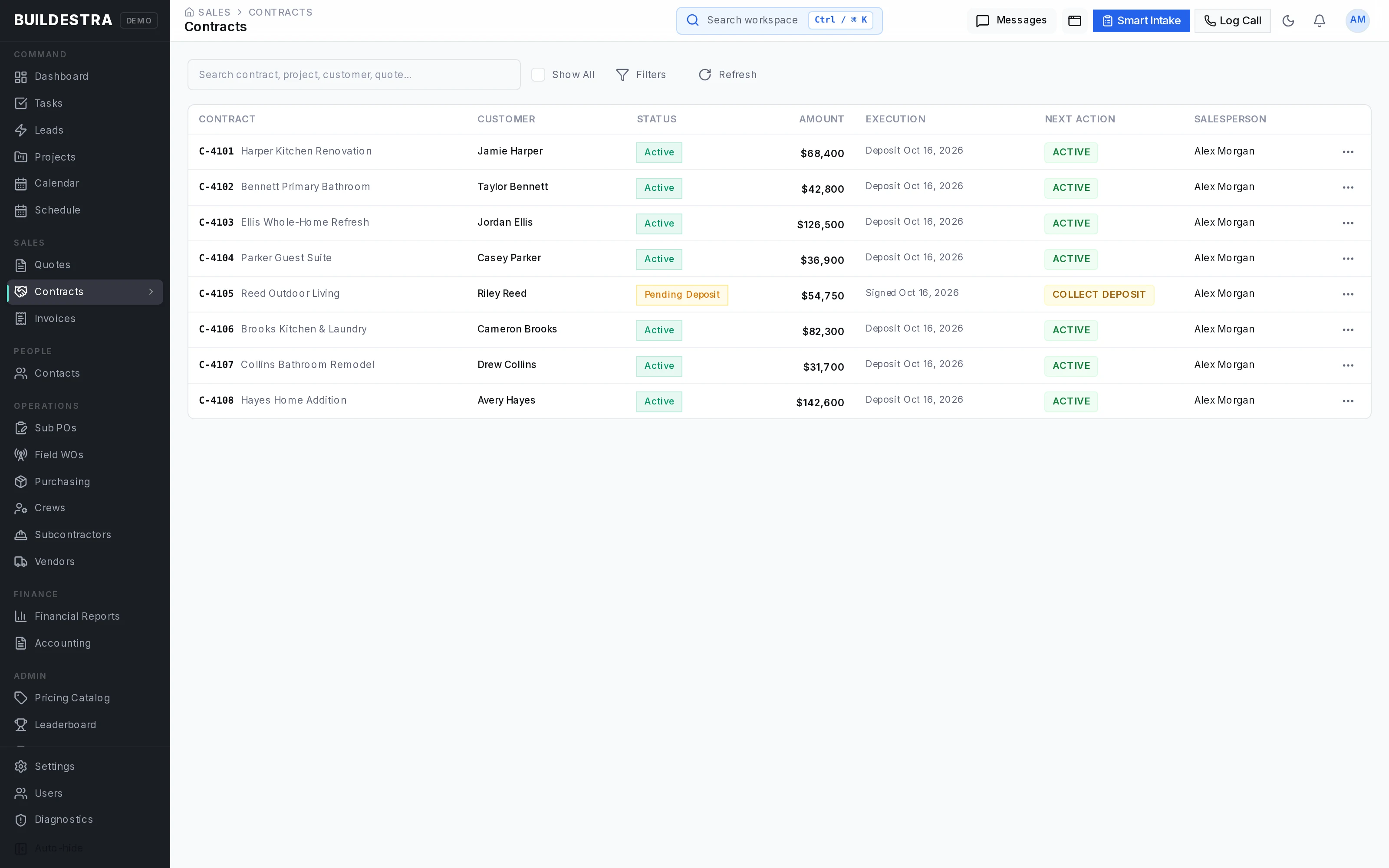This screenshot has height=868, width=1389.
Task: Click customer name Cameron Brooks
Action: click(x=517, y=329)
